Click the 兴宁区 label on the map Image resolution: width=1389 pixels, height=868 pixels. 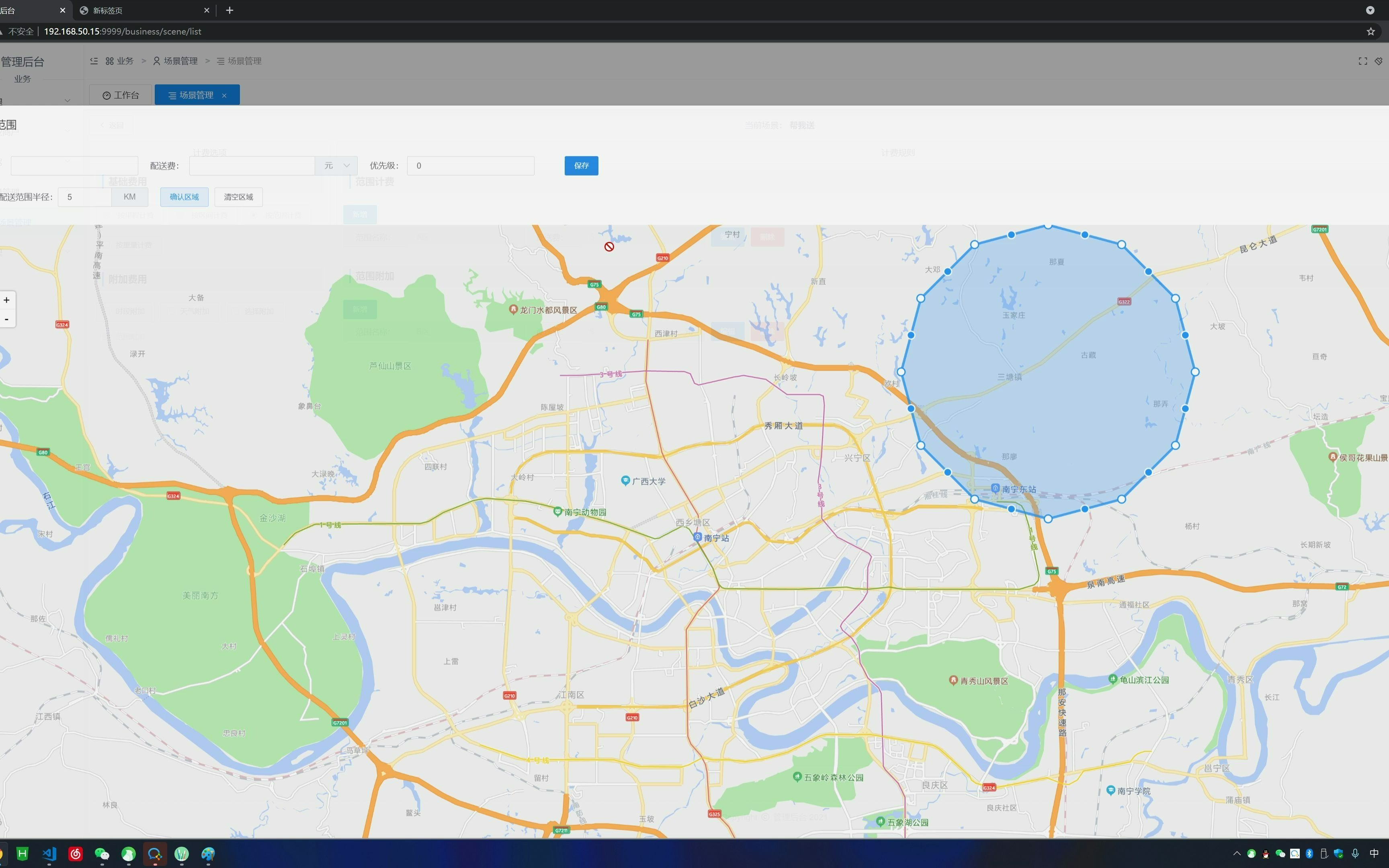pyautogui.click(x=858, y=458)
